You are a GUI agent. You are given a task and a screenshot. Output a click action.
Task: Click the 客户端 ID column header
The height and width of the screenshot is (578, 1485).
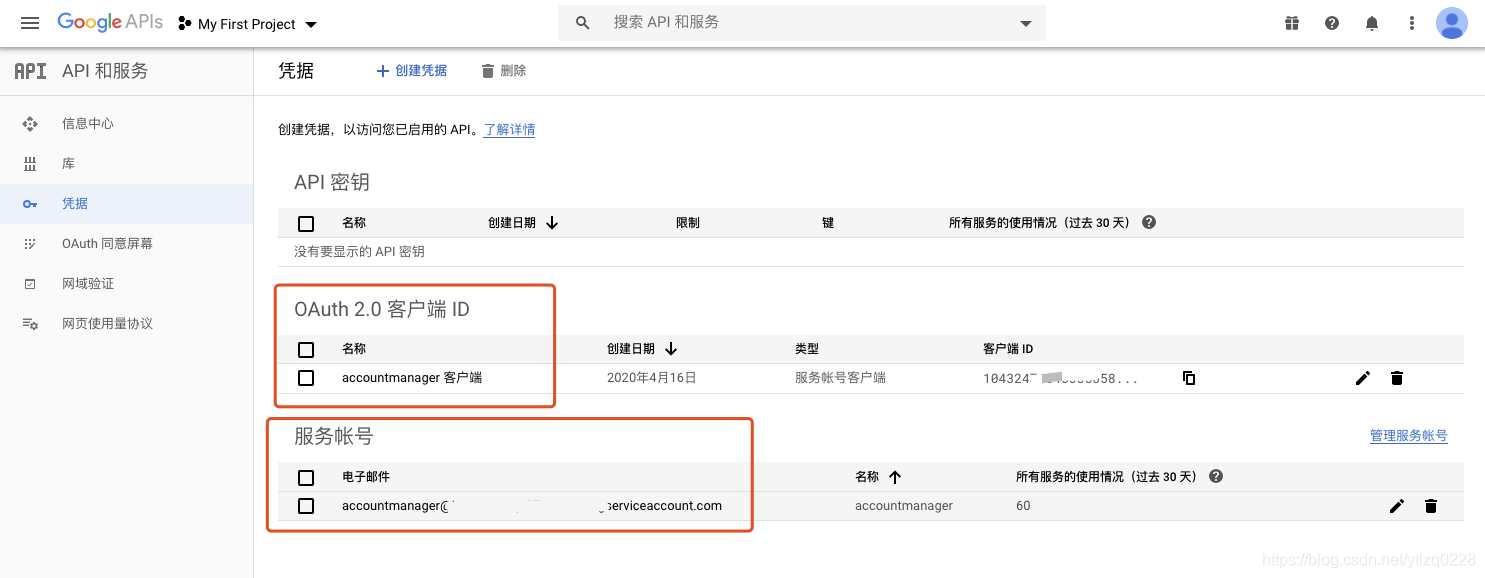[1008, 349]
